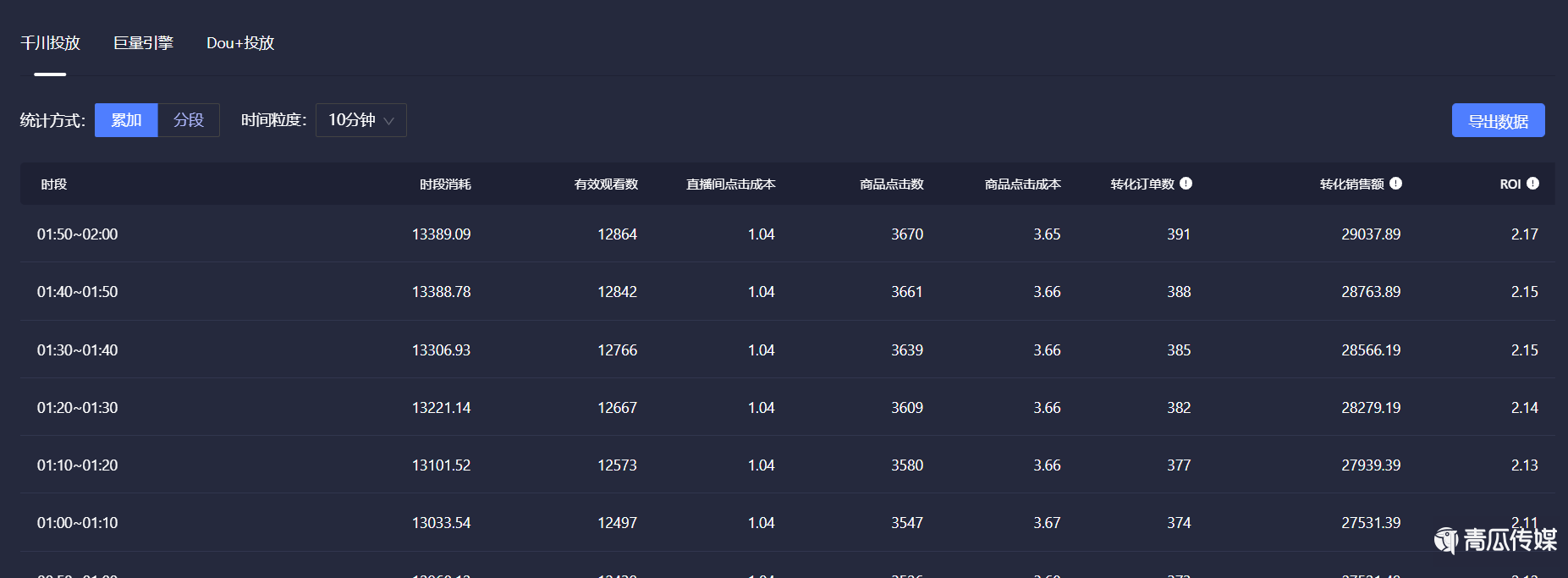
Task: Open the 巨量引擎 tab
Action: (x=143, y=43)
